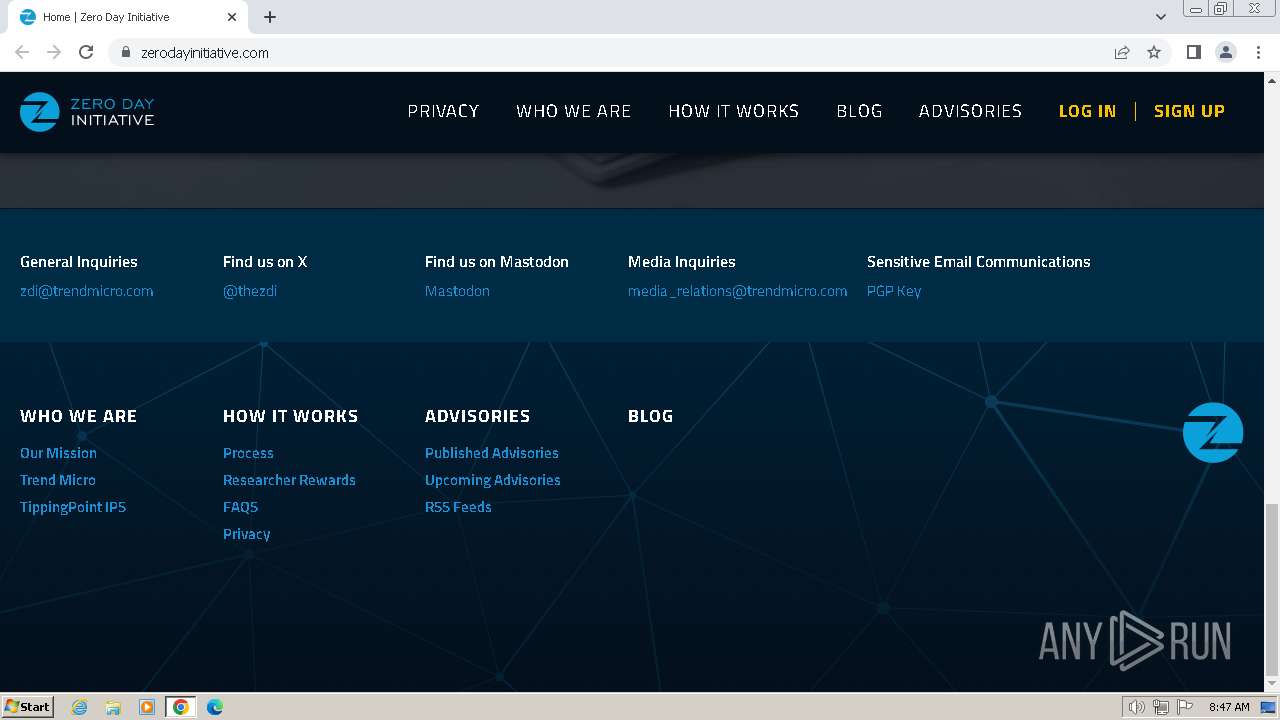Open a new tab with plus button
Screen dimensions: 1280x720
pyautogui.click(x=270, y=17)
